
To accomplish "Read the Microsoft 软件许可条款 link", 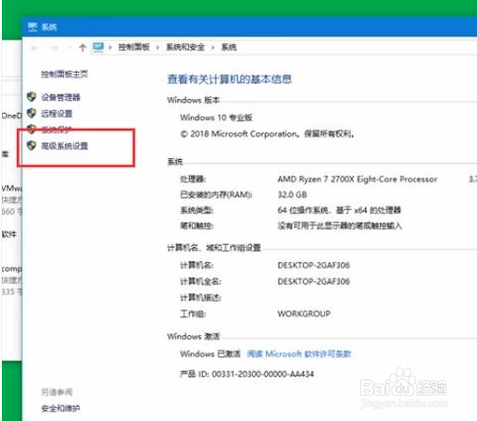I will 299,354.
